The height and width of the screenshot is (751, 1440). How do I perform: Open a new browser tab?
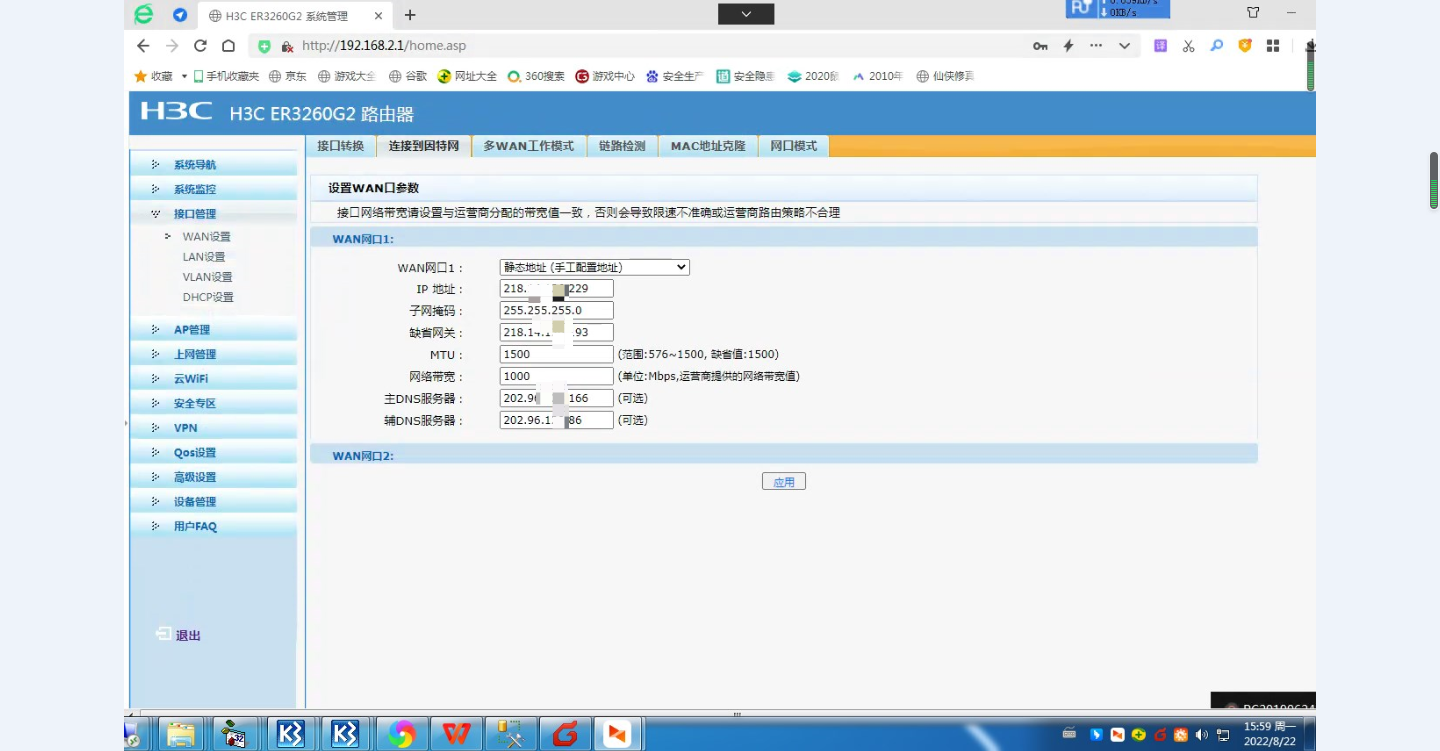tap(410, 15)
